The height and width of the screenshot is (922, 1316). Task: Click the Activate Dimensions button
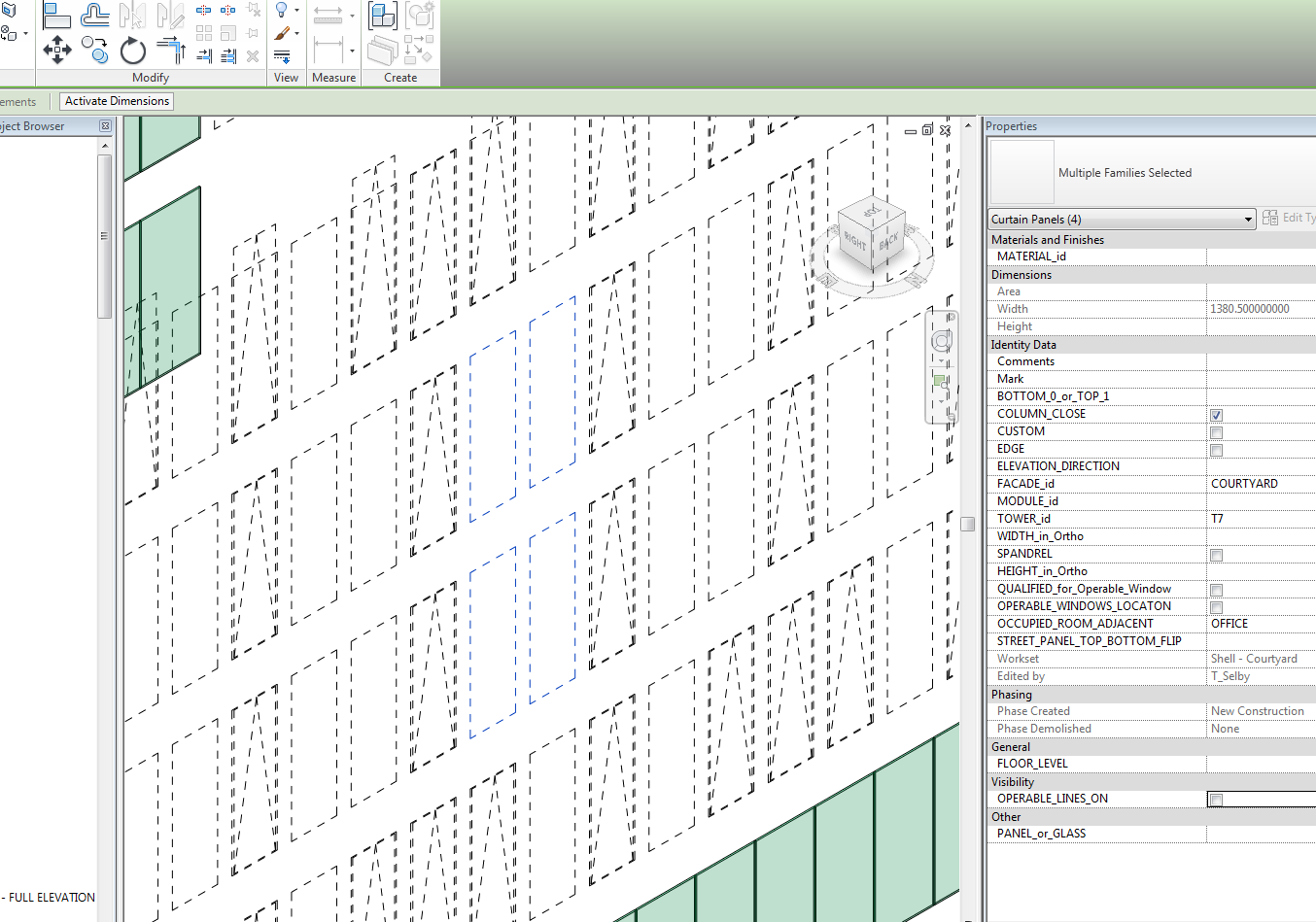(117, 101)
